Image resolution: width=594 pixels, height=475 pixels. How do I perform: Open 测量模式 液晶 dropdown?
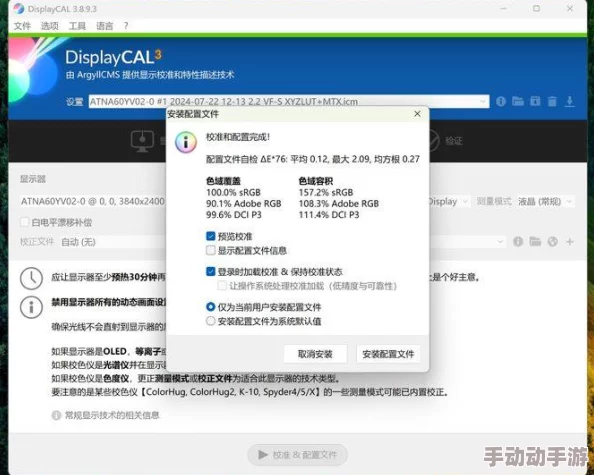click(x=546, y=202)
